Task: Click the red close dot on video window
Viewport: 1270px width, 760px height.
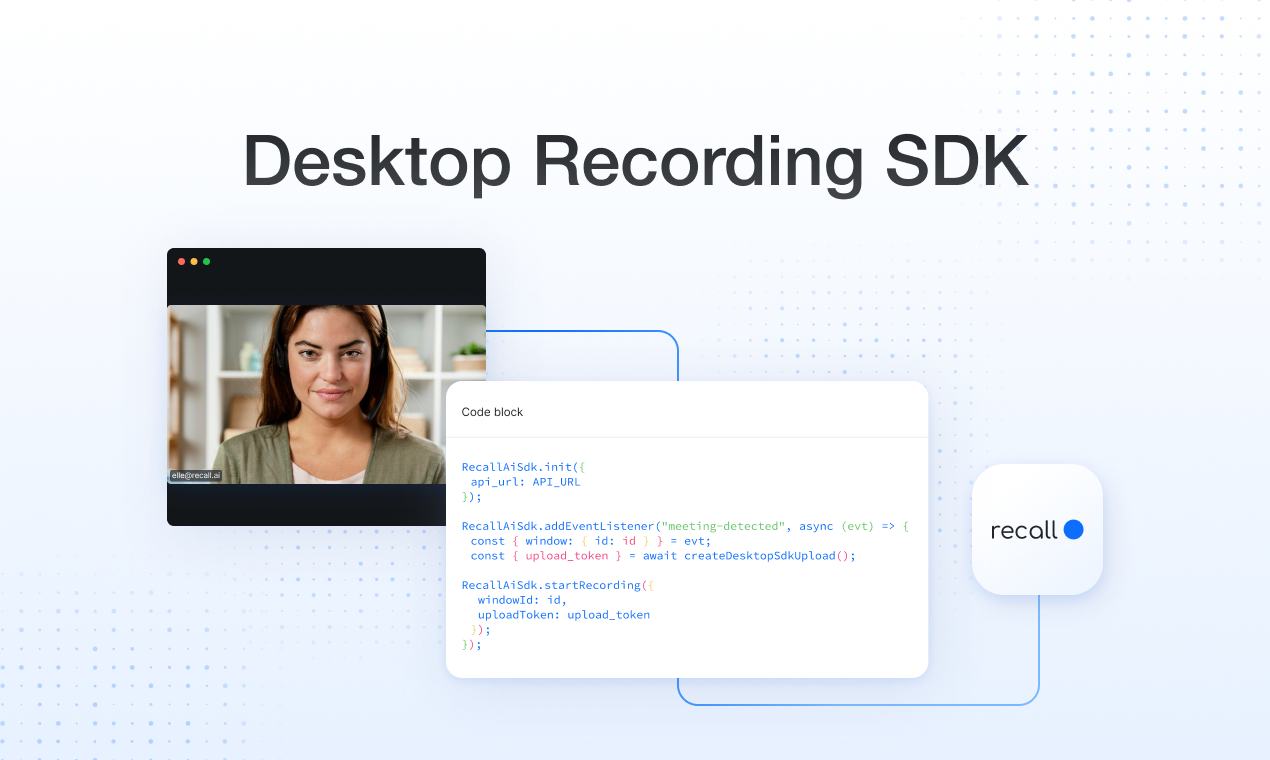Action: pos(181,261)
